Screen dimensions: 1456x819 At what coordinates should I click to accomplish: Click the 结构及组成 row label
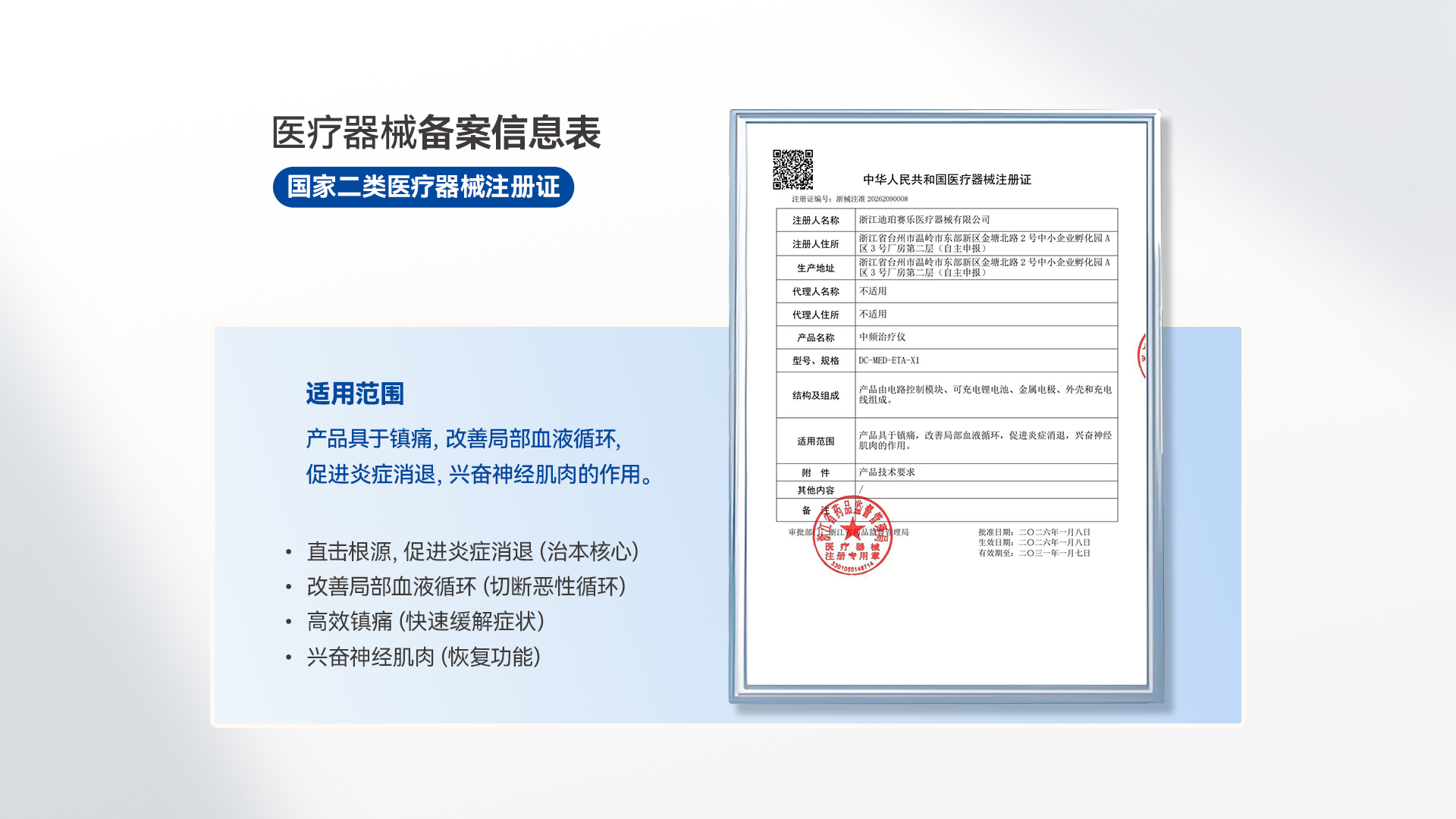coord(815,396)
